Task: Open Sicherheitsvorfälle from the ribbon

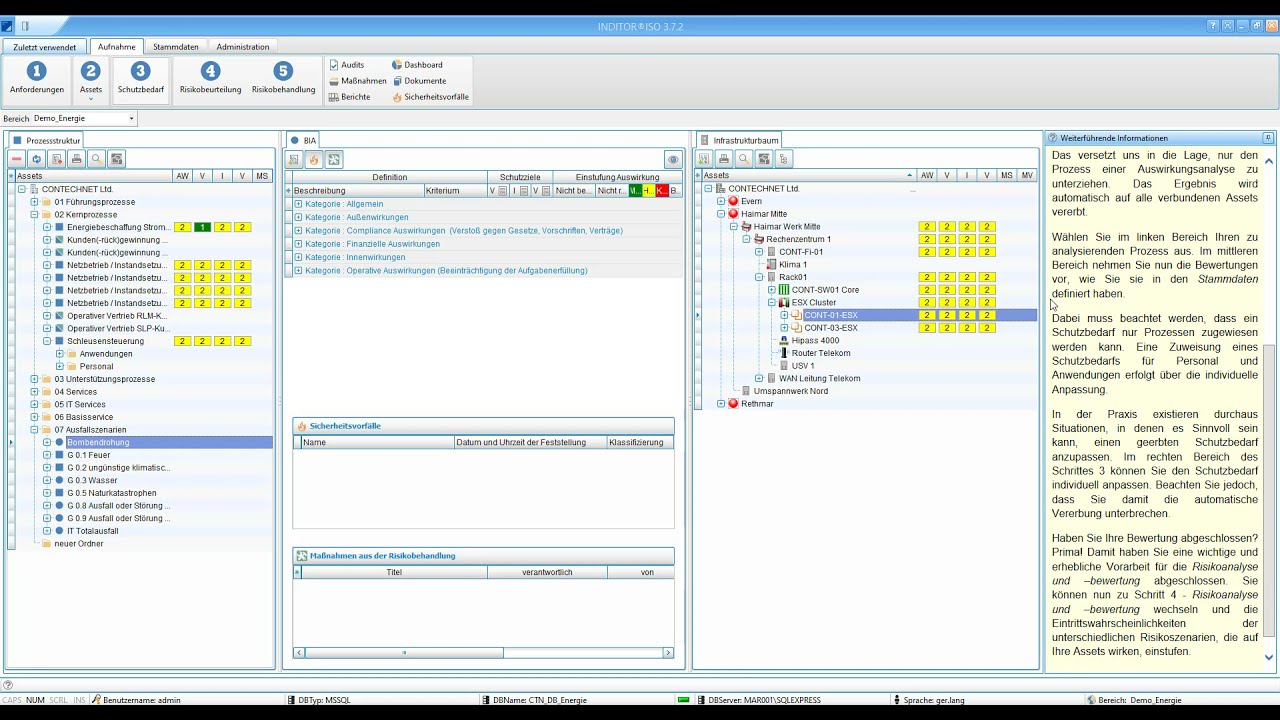Action: point(430,97)
